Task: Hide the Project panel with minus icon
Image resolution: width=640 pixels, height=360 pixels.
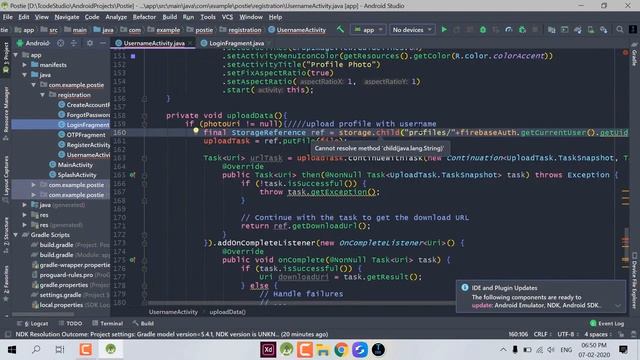Action: click(103, 43)
